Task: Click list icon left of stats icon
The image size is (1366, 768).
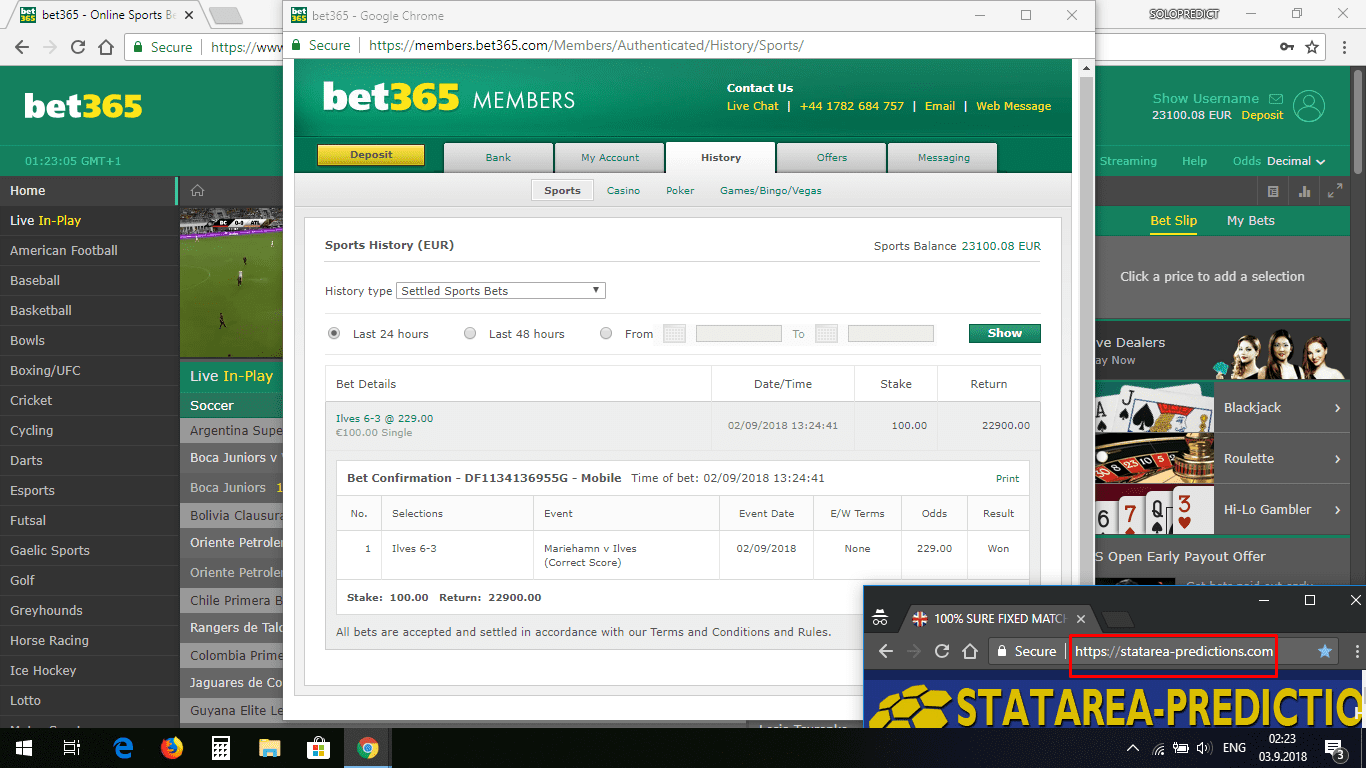Action: [1273, 191]
